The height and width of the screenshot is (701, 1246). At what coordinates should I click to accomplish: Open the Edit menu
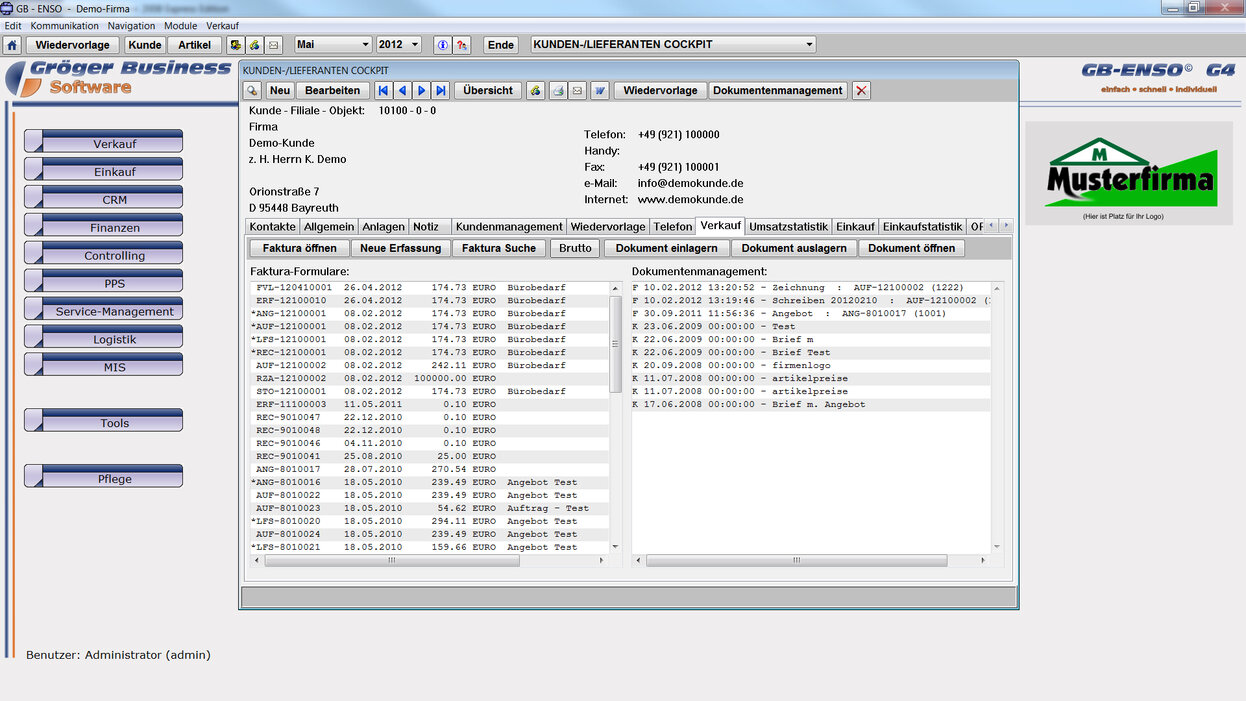pos(13,25)
